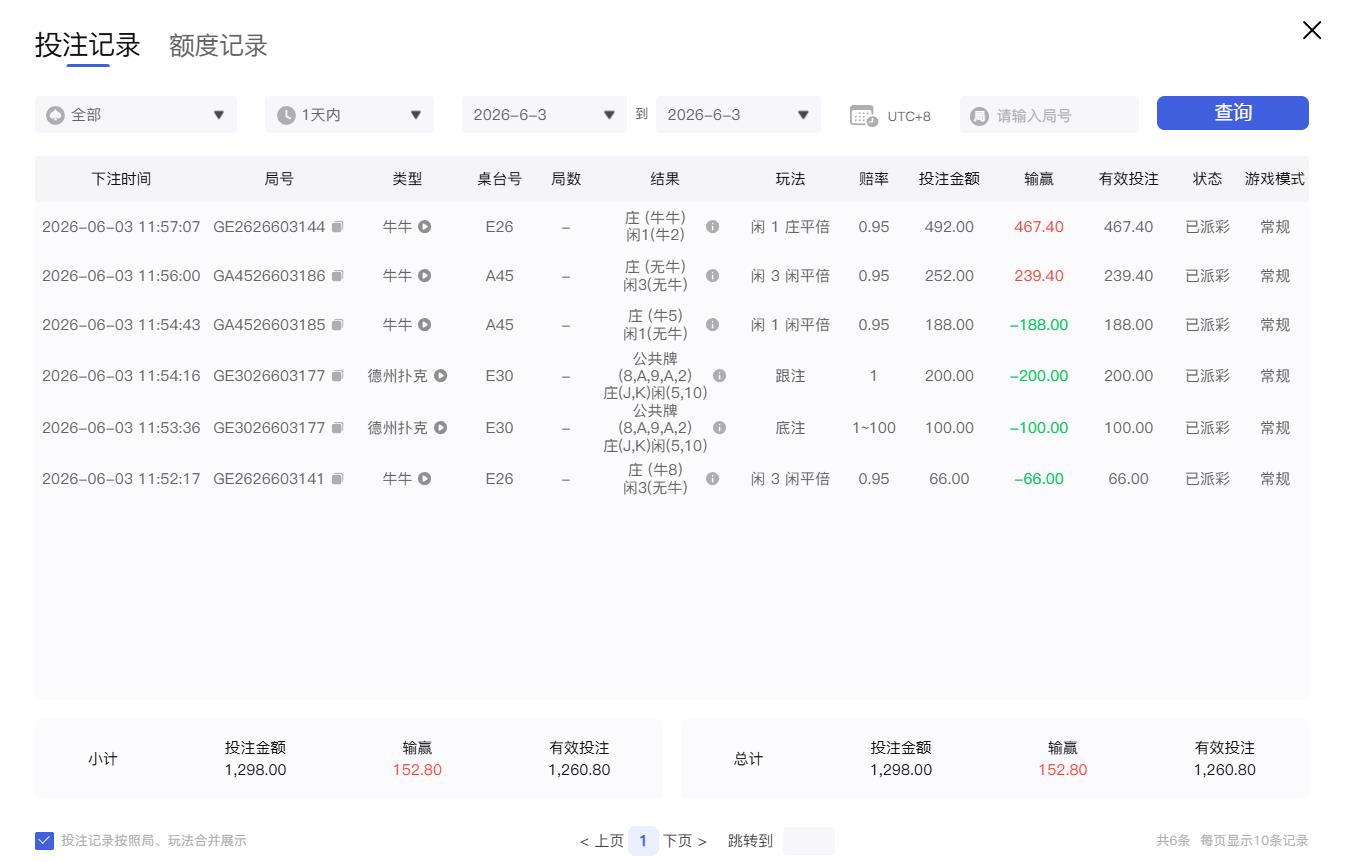The height and width of the screenshot is (862, 1354).
Task: Go to previous page 上页
Action: tap(602, 841)
